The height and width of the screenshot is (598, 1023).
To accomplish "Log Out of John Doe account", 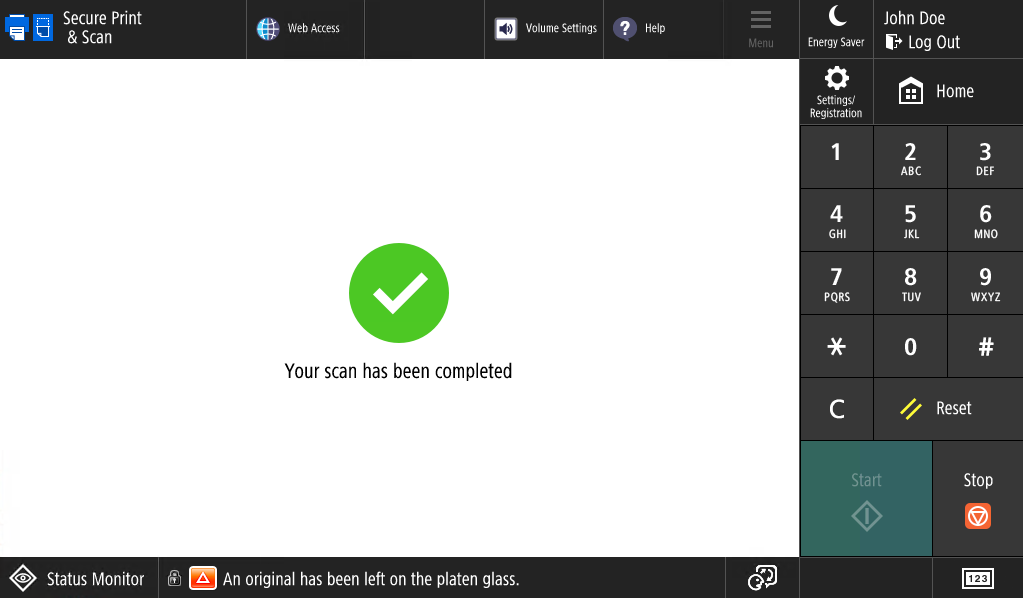I will 923,42.
